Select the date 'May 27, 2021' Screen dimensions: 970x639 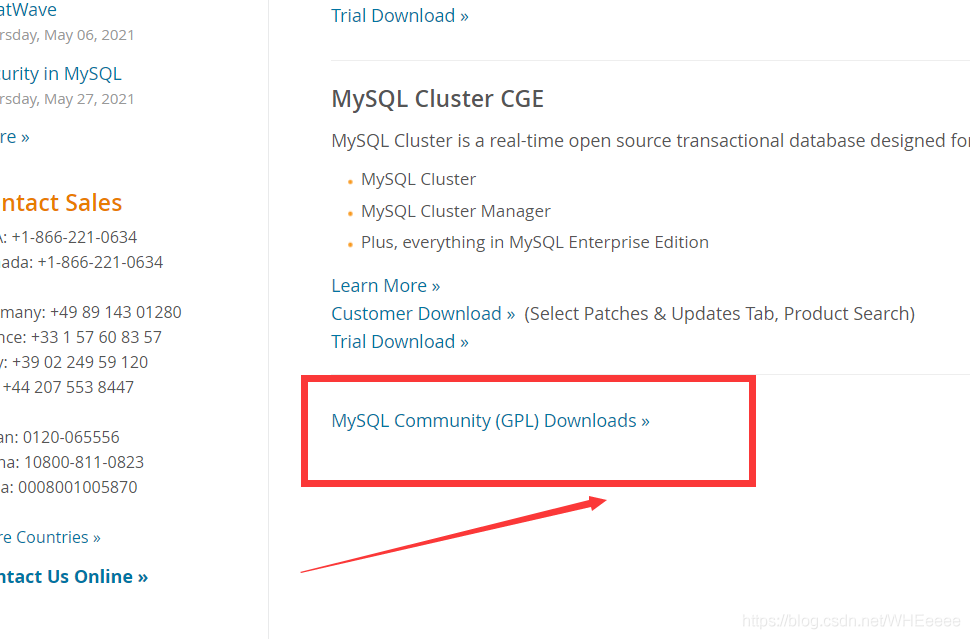[89, 99]
